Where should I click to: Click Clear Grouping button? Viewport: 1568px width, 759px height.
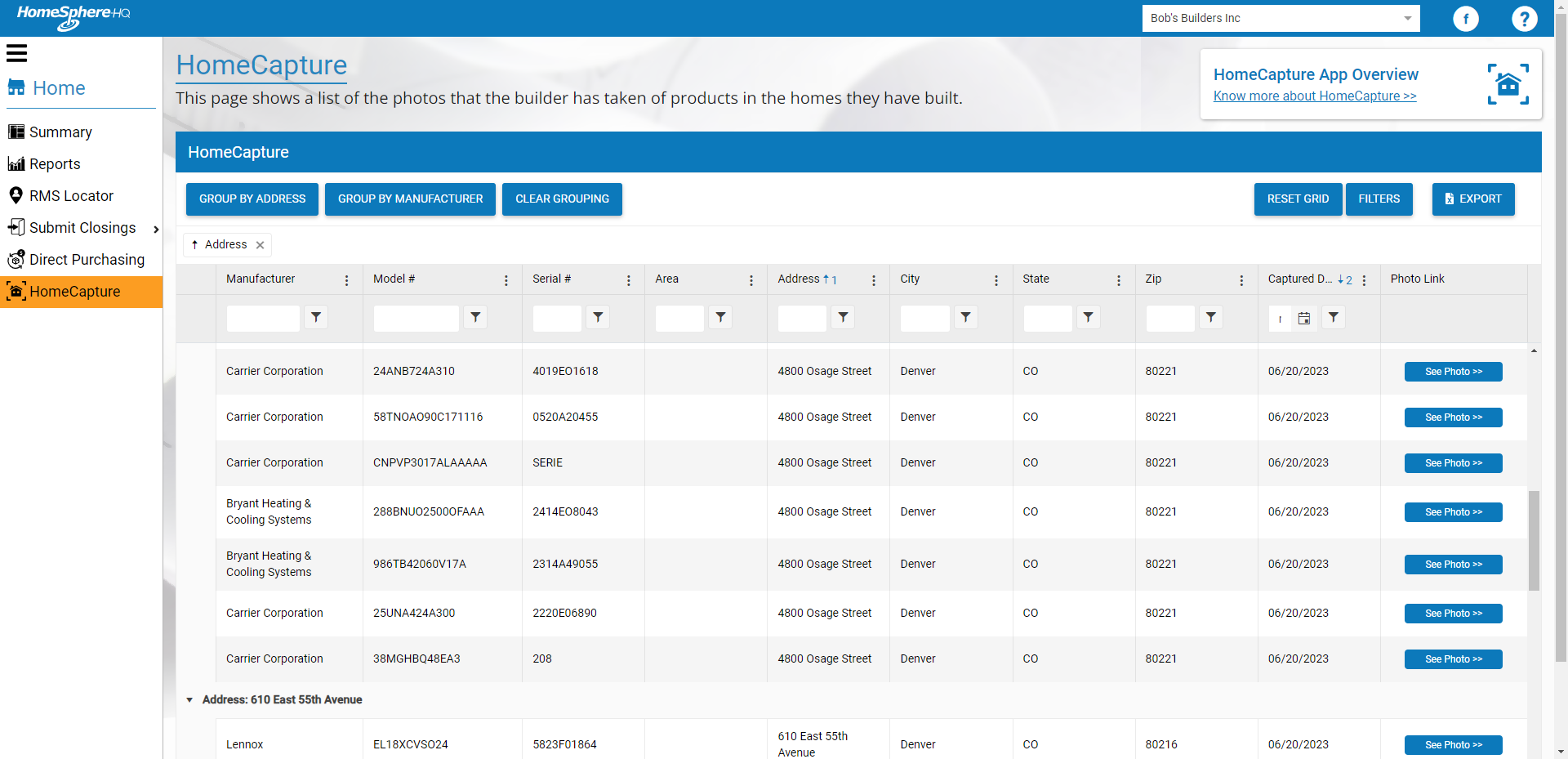pyautogui.click(x=562, y=199)
